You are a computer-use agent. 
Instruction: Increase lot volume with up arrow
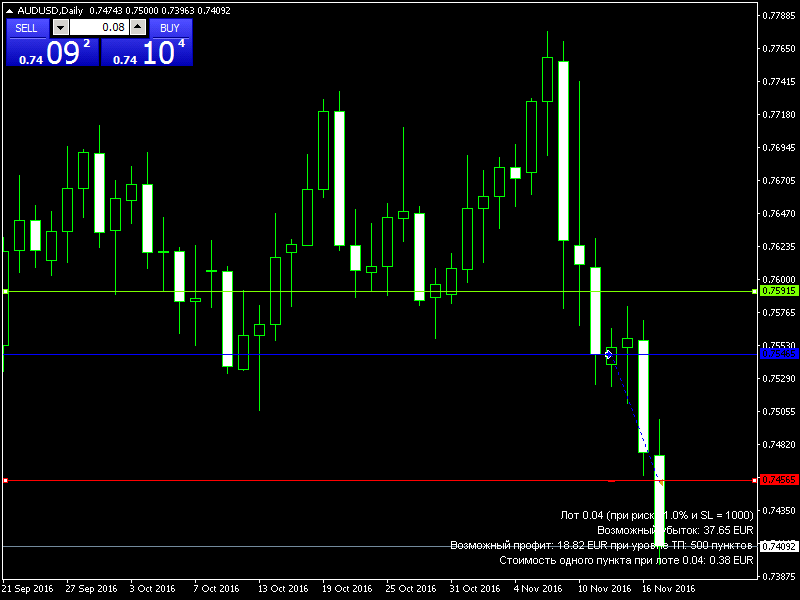(x=138, y=28)
